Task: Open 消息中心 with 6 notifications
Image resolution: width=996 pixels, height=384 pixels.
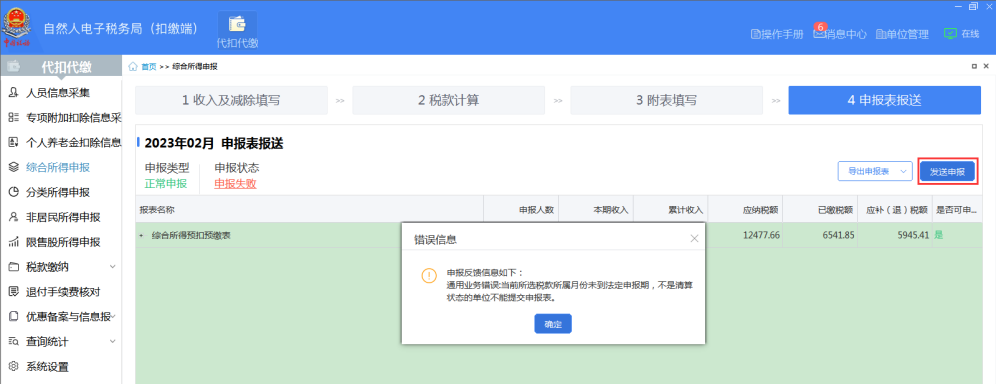Action: 840,34
